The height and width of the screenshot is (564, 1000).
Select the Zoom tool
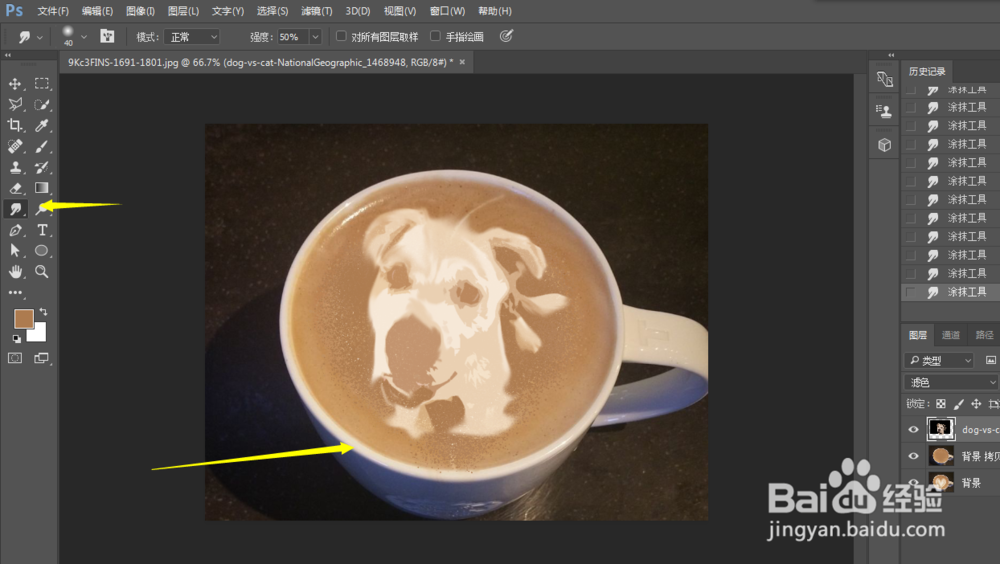[41, 272]
